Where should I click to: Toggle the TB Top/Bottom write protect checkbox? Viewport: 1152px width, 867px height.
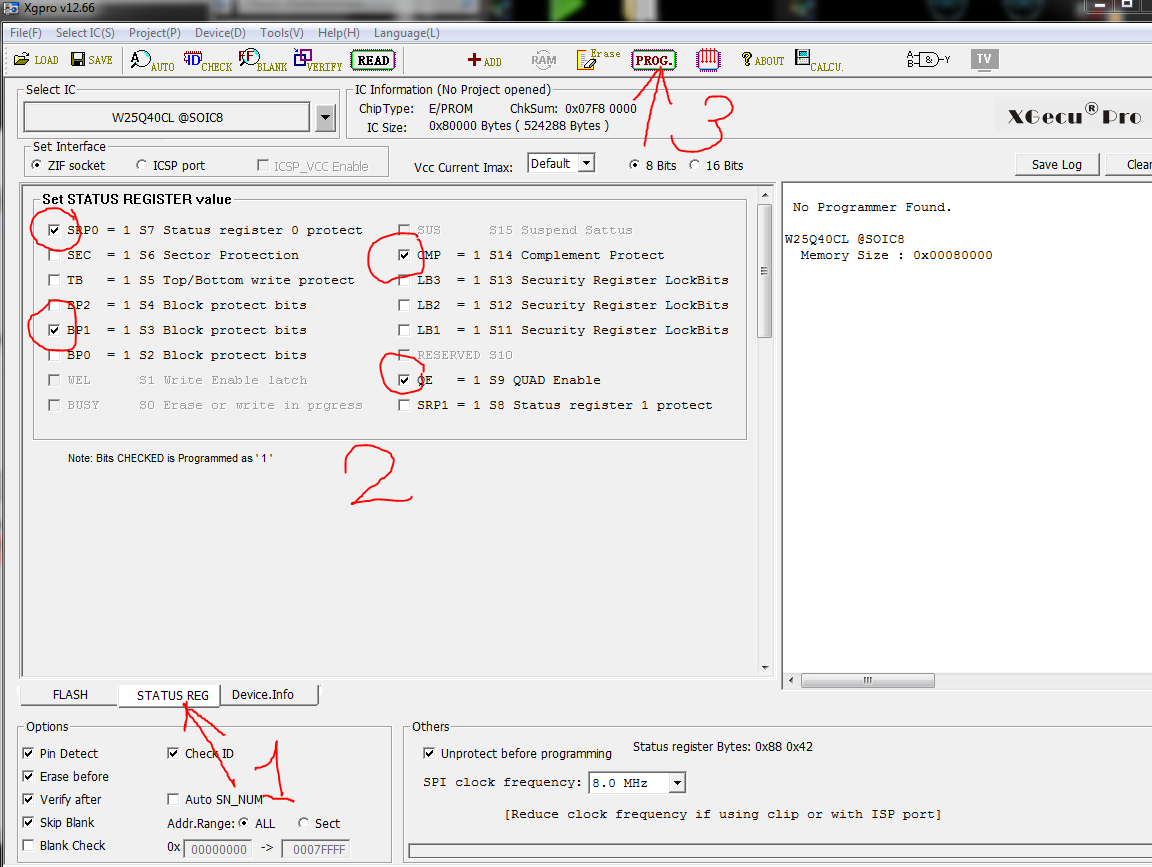(x=54, y=280)
